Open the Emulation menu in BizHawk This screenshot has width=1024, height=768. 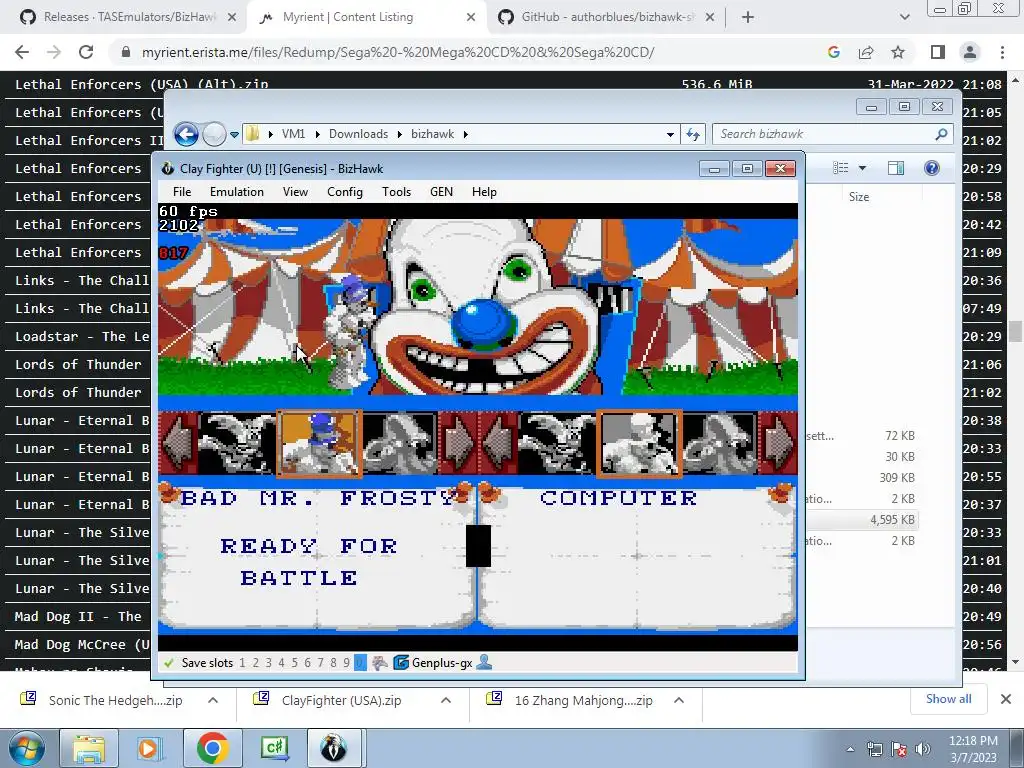236,191
